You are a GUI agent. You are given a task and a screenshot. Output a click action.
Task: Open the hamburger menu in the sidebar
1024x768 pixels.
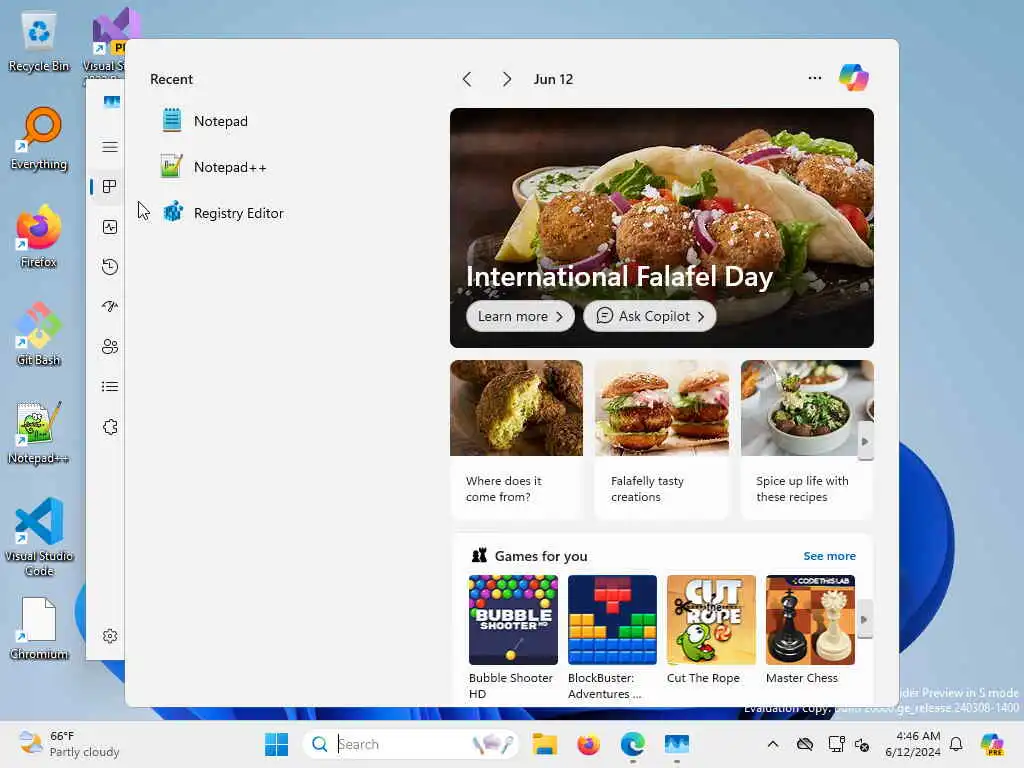click(110, 147)
